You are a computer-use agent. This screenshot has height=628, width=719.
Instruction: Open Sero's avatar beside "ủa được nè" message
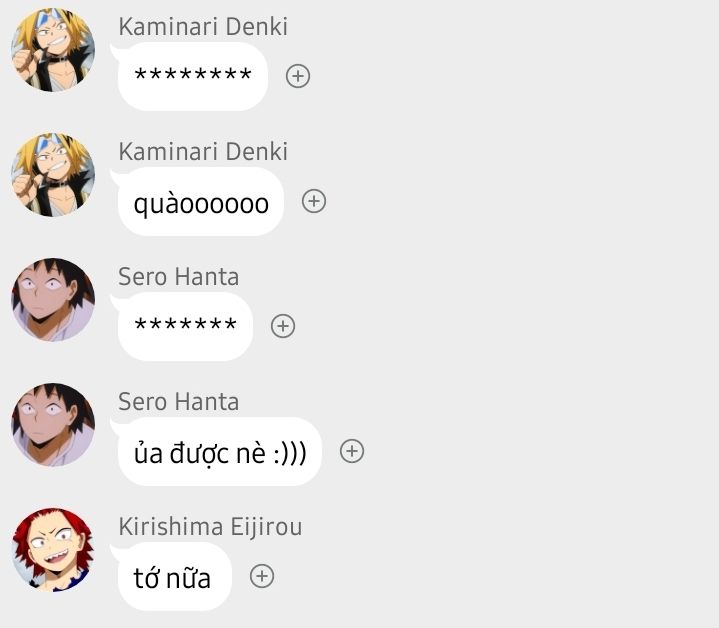(53, 424)
